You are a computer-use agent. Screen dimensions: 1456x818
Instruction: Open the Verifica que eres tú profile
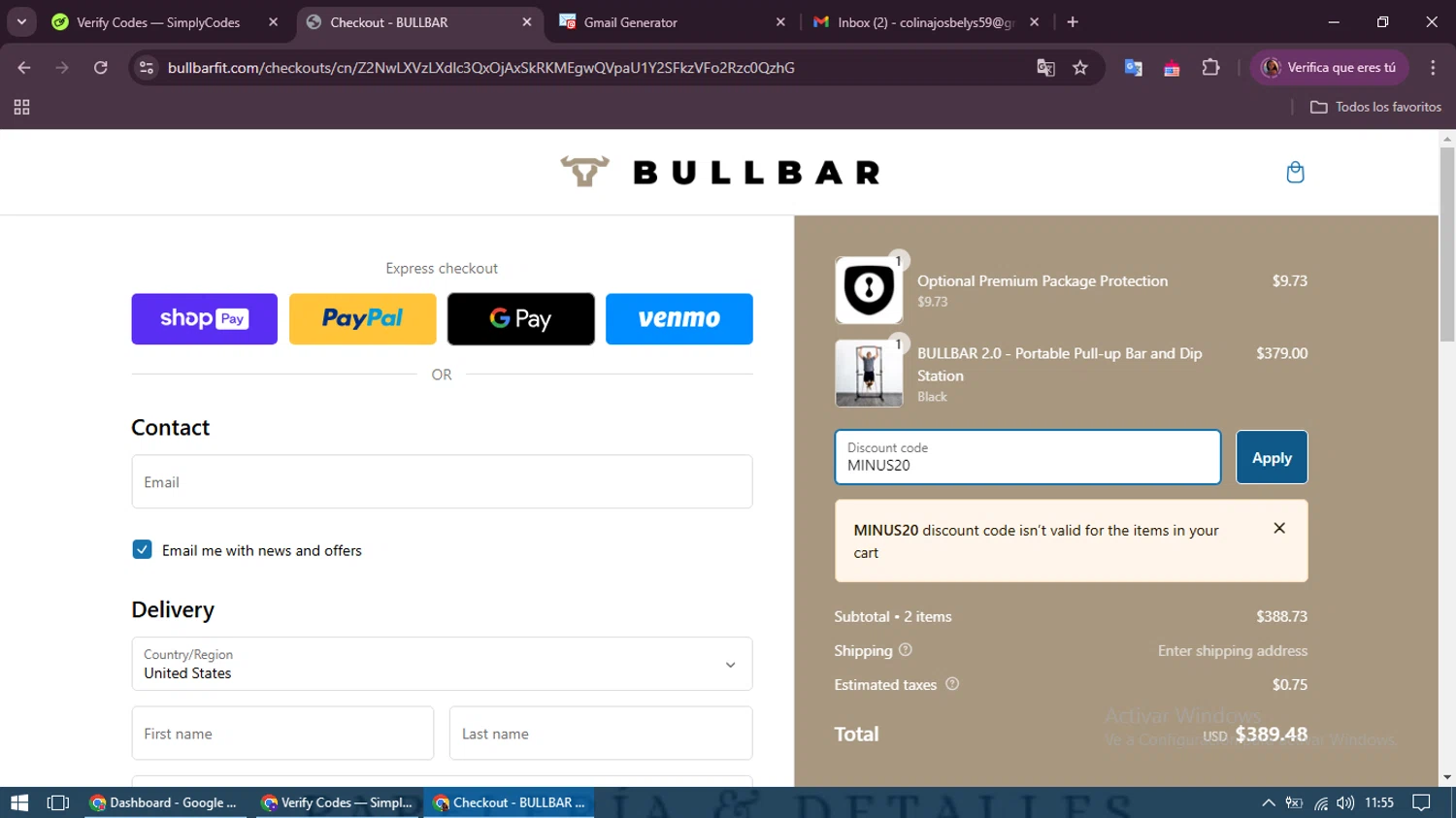click(x=1329, y=68)
